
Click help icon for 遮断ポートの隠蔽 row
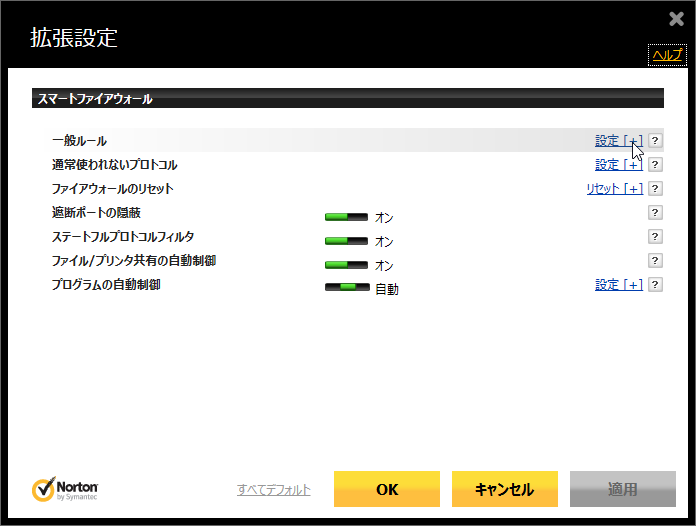click(x=656, y=213)
